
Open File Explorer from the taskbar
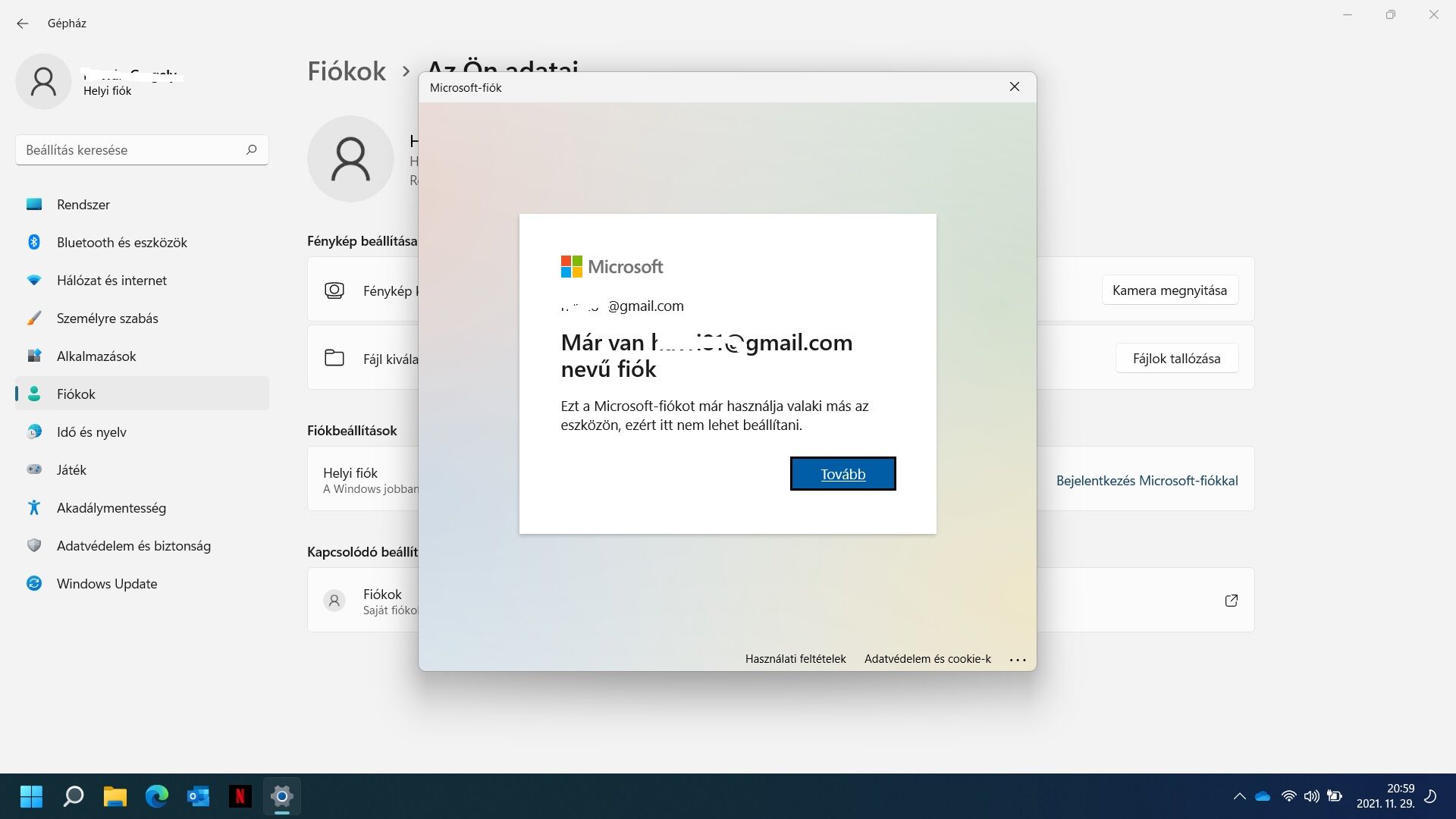pyautogui.click(x=115, y=796)
